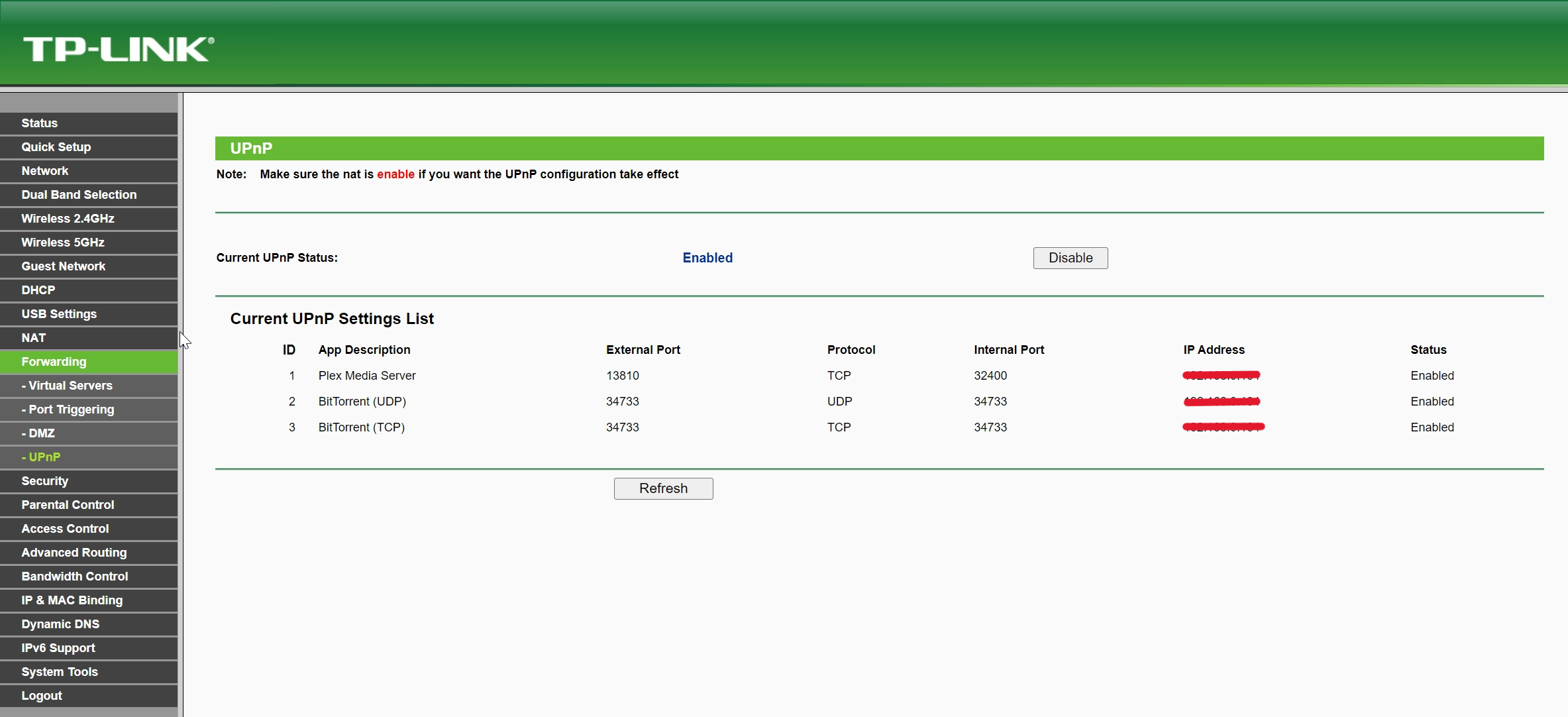1568x717 pixels.
Task: Click the Enabled UPnP status text
Action: (x=707, y=258)
